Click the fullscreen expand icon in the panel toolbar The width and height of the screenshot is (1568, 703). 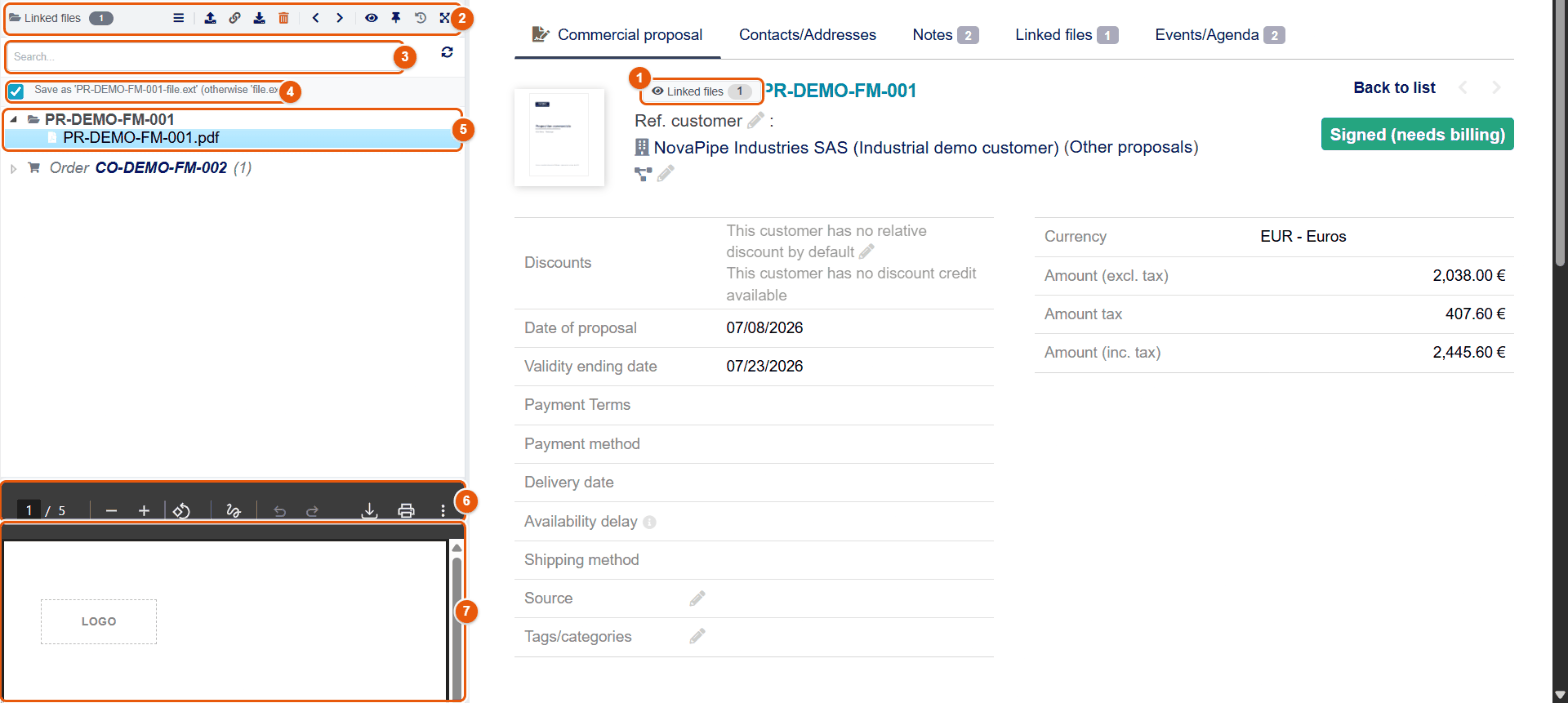[444, 18]
